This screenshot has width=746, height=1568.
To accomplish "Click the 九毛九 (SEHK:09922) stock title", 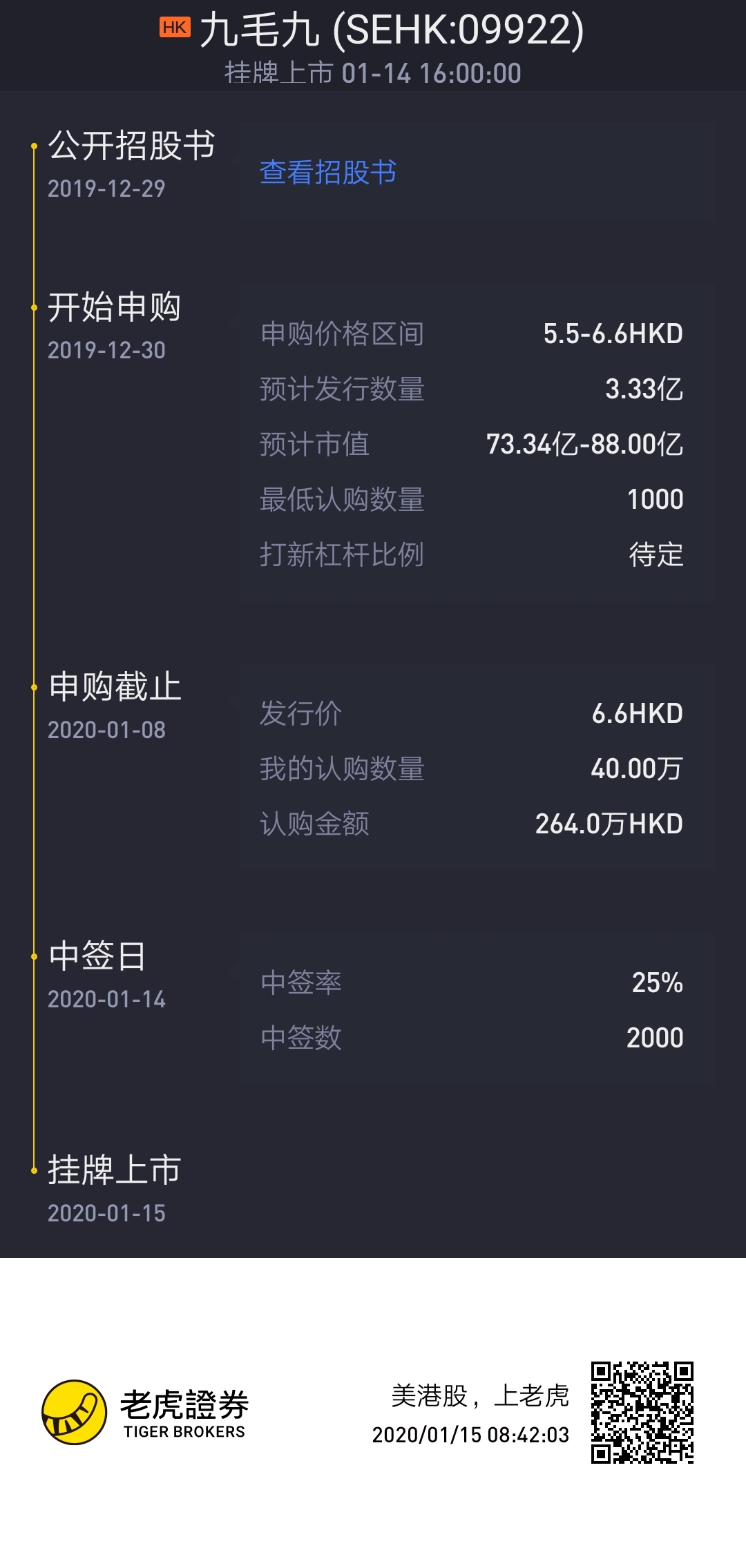I will [x=392, y=30].
